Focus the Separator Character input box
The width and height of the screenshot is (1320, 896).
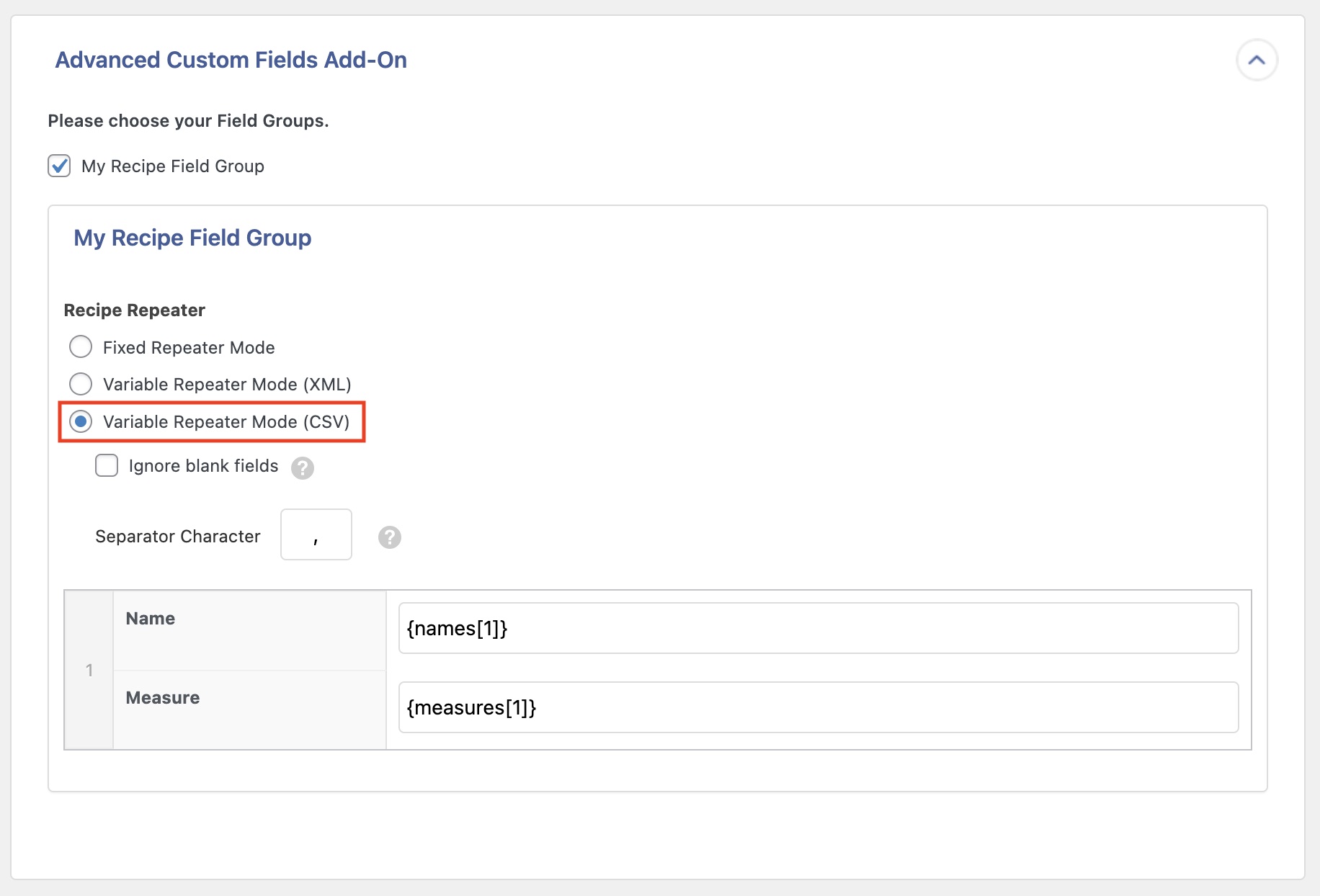point(316,535)
